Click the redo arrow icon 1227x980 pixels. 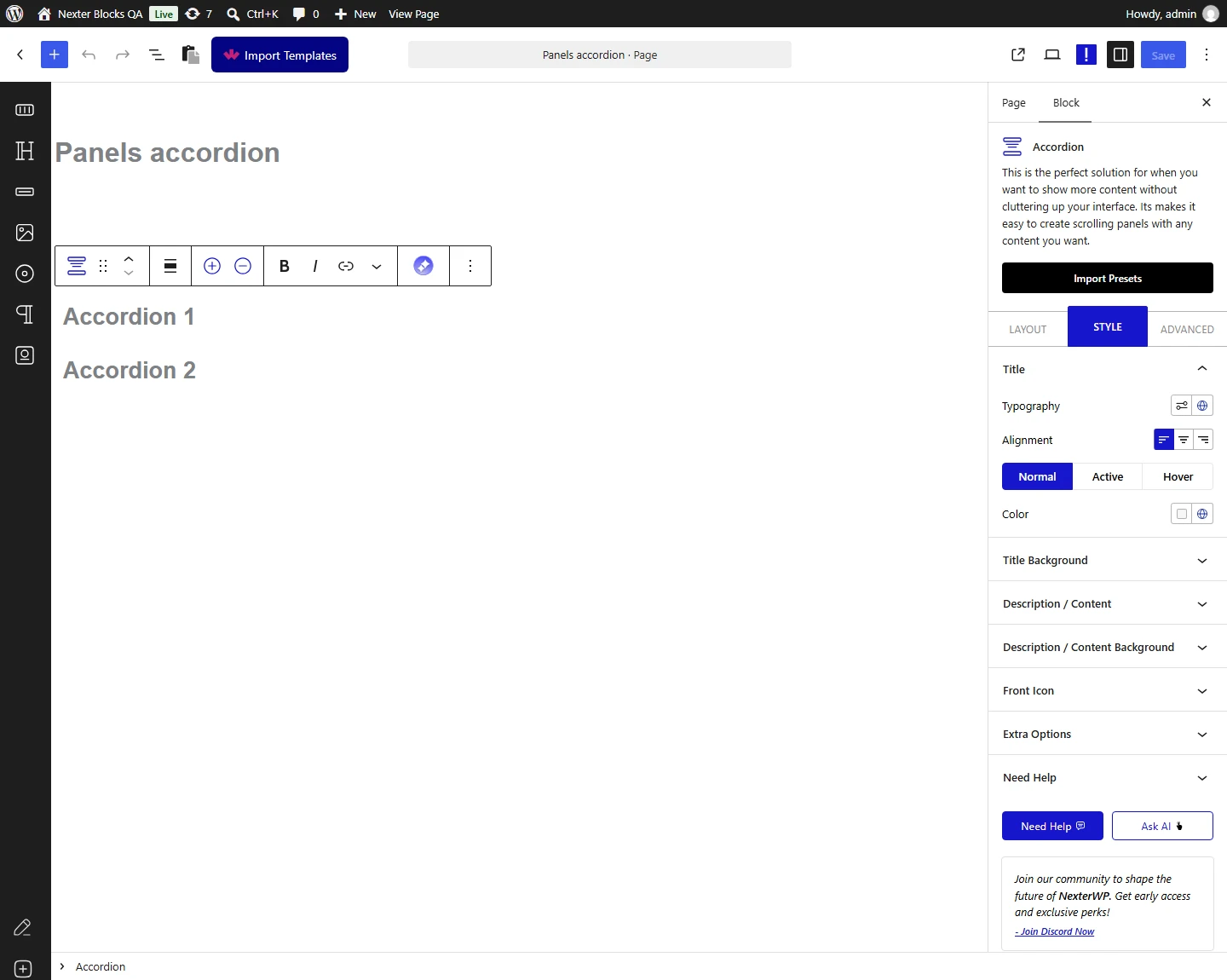point(123,55)
